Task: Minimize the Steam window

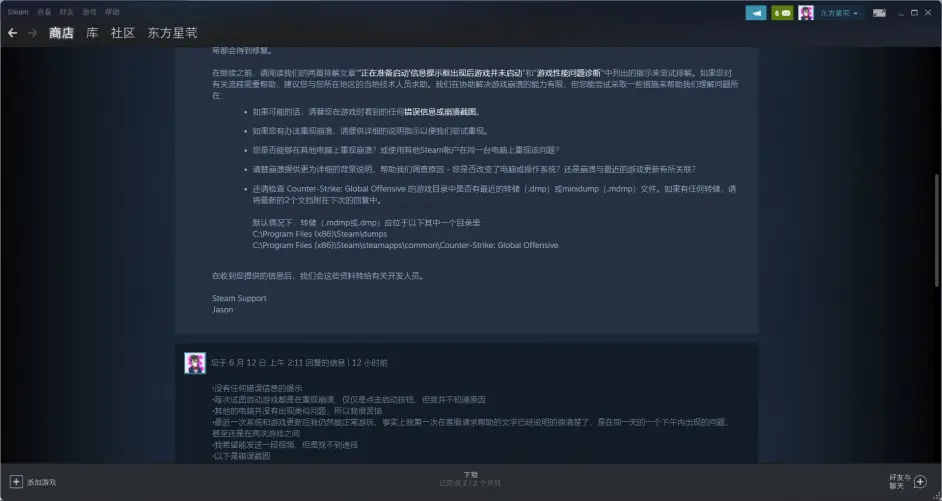Action: click(901, 13)
